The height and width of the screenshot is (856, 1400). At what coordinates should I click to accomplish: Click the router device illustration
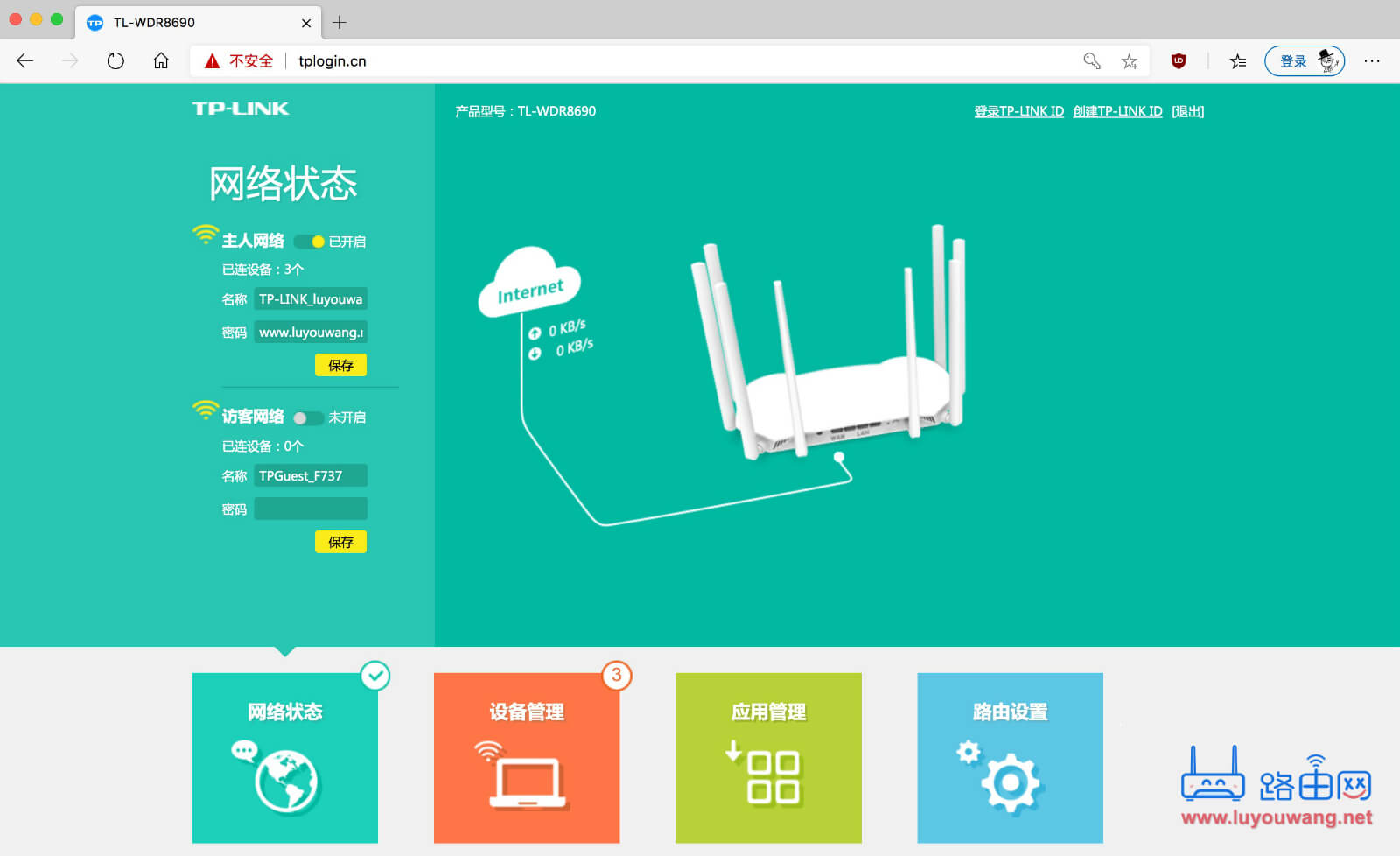829,344
